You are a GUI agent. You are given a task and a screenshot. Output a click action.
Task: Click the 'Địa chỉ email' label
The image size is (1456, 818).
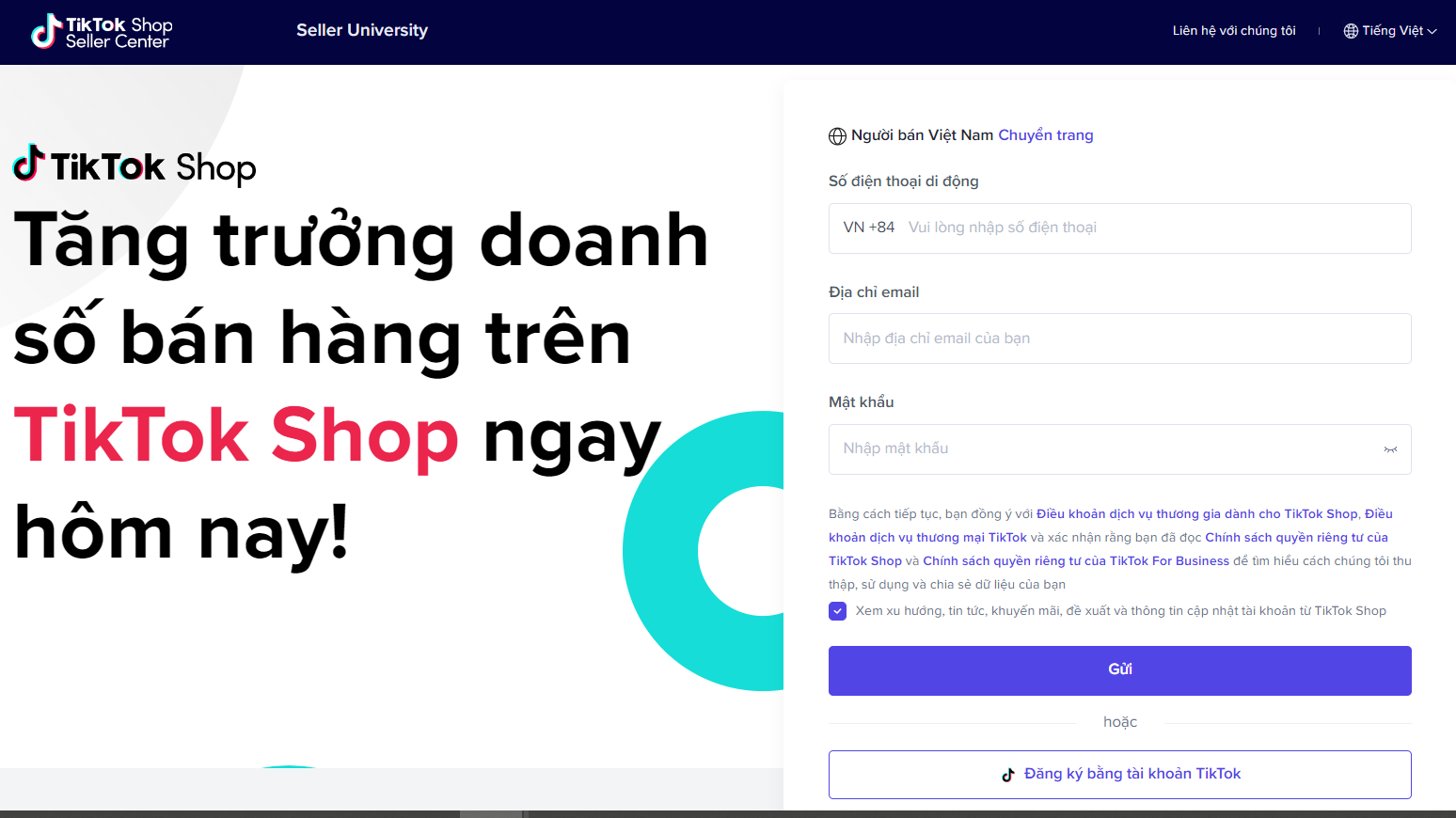pos(874,292)
